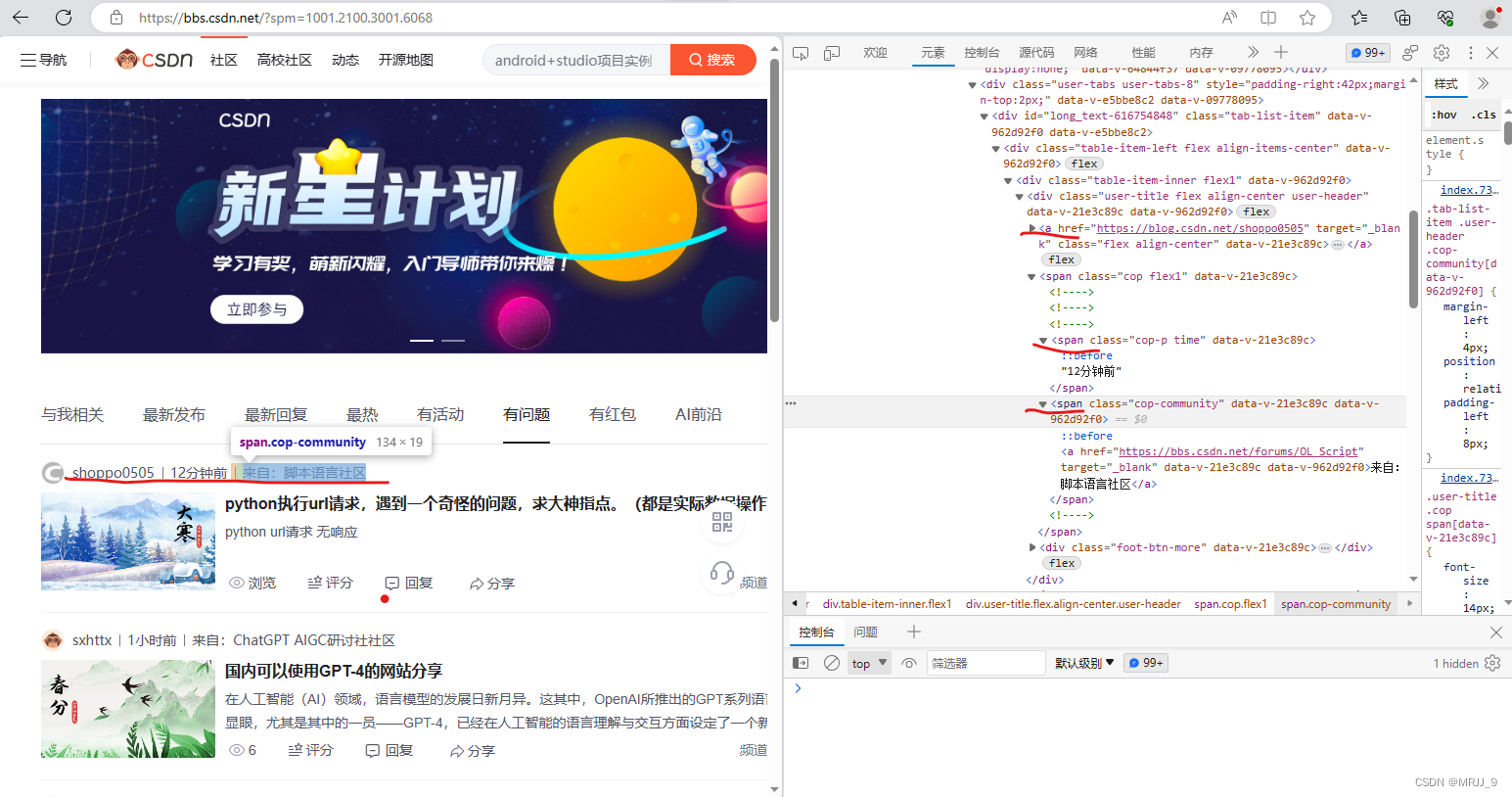Show more styles pane tabs chevron
Viewport: 1512px width, 797px height.
pos(1484,84)
